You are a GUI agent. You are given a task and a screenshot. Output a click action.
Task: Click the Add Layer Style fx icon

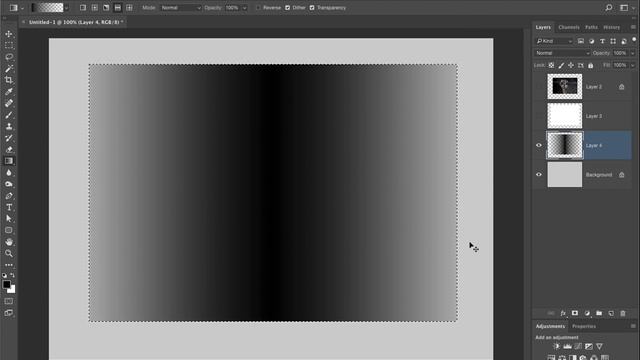point(563,313)
